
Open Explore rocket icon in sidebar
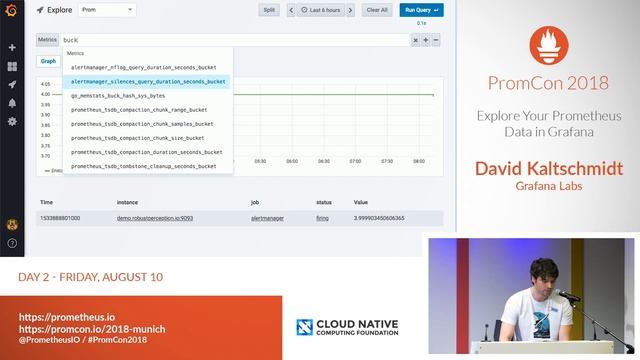pos(12,84)
